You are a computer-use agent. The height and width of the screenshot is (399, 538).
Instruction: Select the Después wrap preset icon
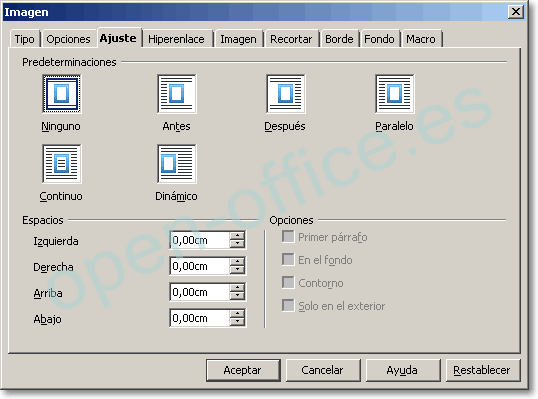(285, 94)
